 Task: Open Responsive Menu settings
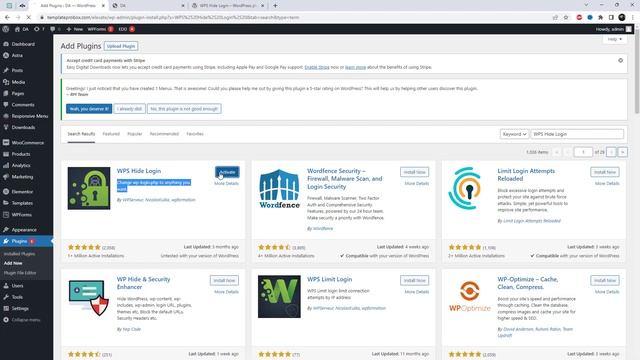(x=30, y=116)
